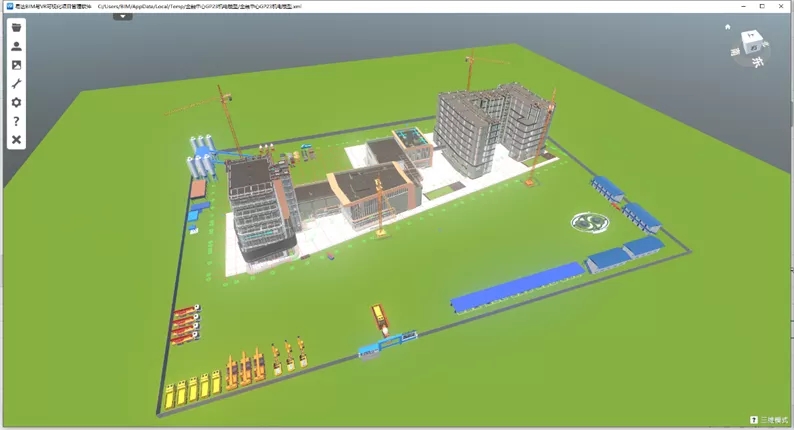The width and height of the screenshot is (794, 430).
Task: Click the question icon beside 三维模式
Action: tap(753, 420)
